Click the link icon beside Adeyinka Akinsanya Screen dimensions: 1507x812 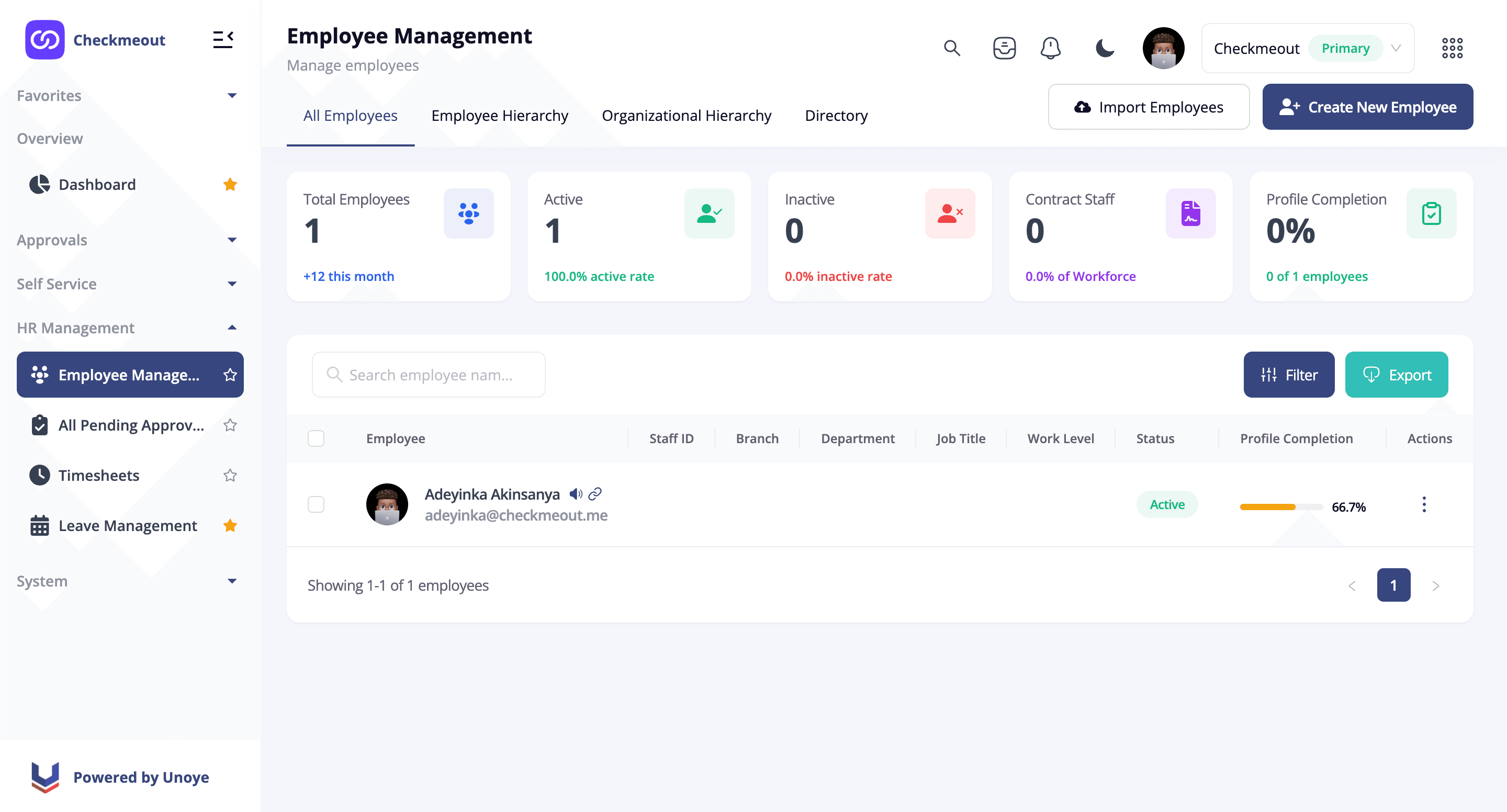595,494
